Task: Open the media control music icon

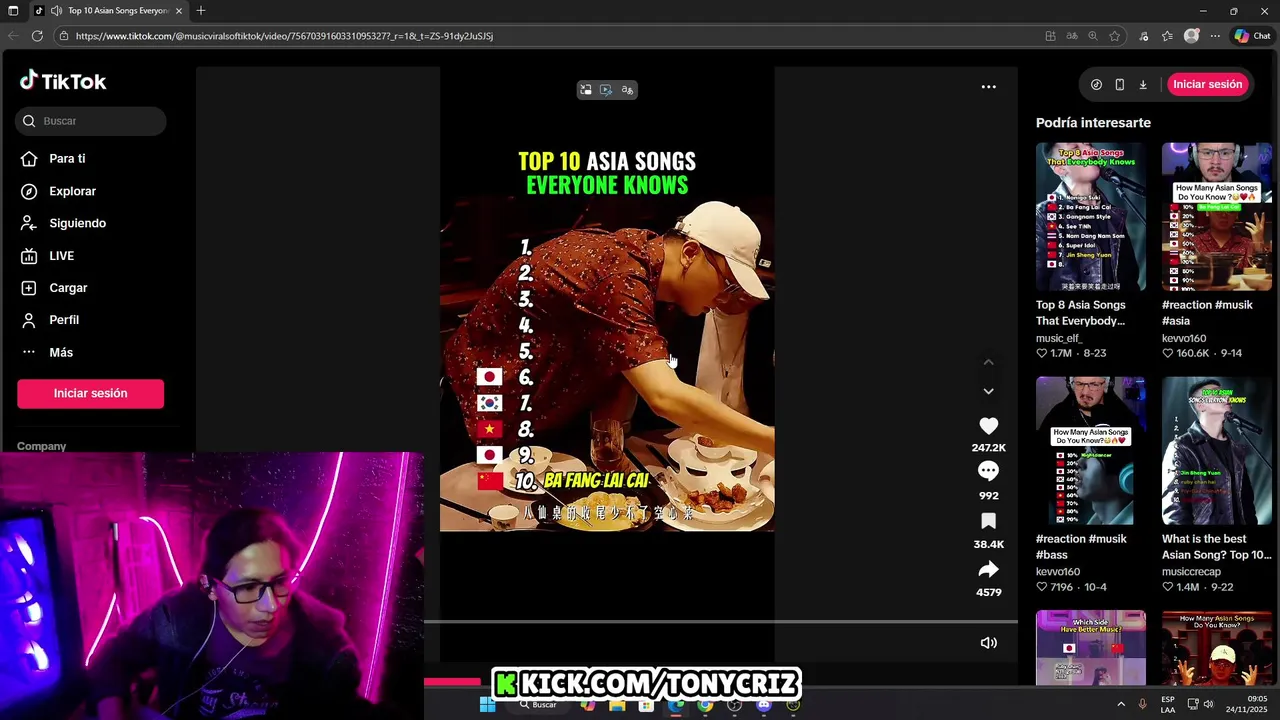Action: click(x=1144, y=36)
